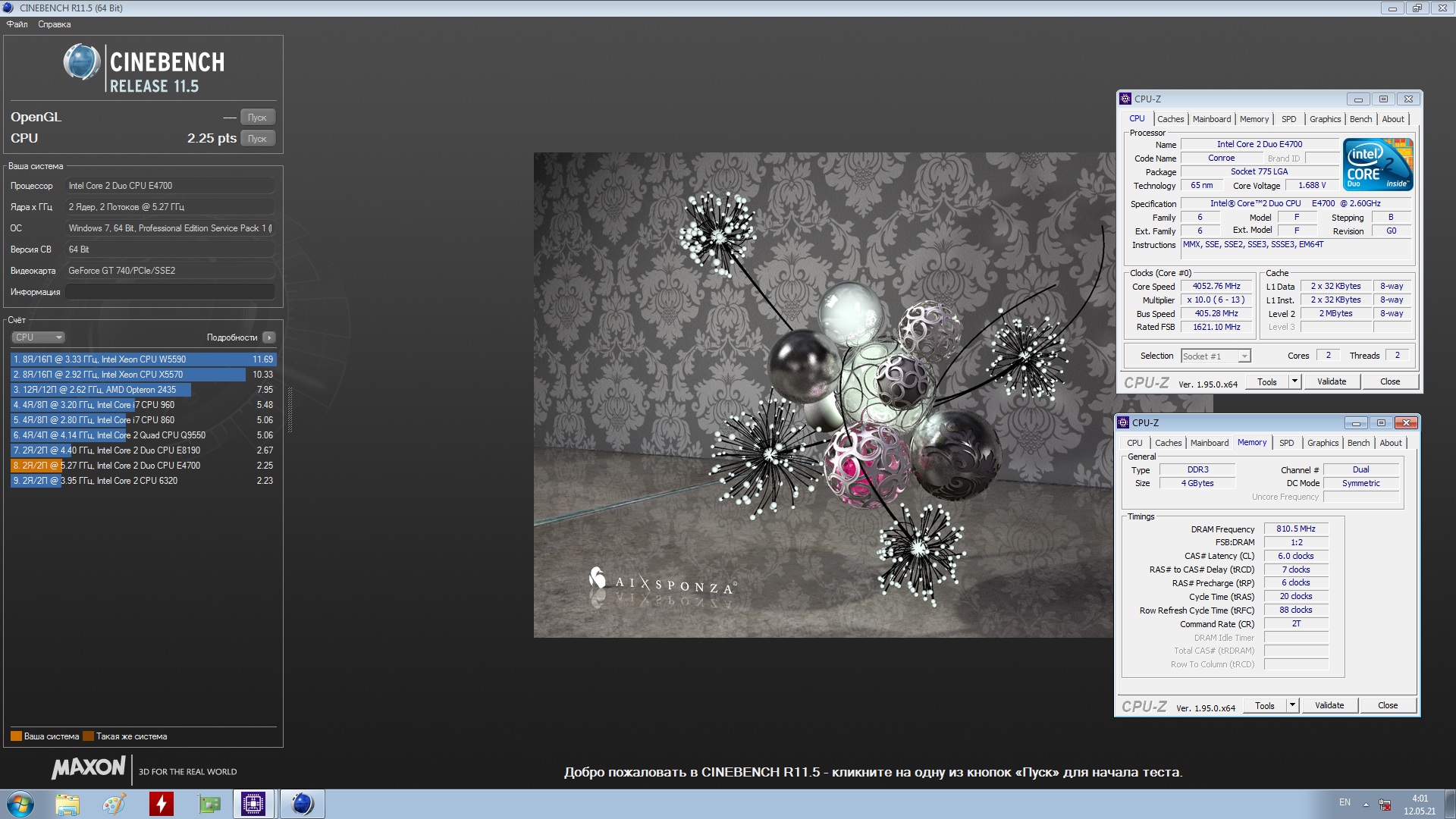Viewport: 1456px width, 819px height.
Task: Open the Bench tab in lower CPU-Z window
Action: pos(1358,443)
